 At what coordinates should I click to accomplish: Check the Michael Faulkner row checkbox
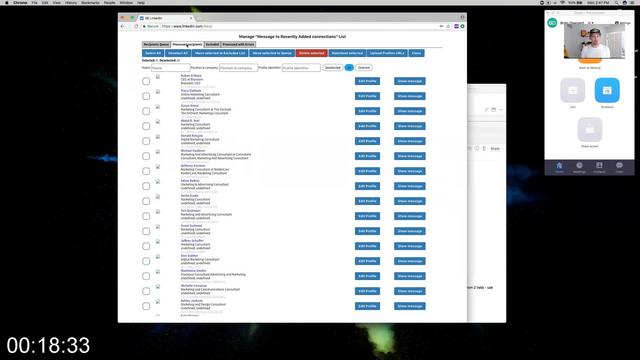pos(146,156)
